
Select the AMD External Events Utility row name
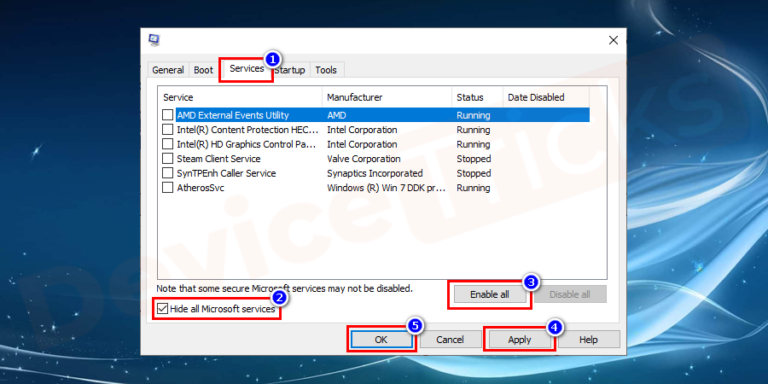[233, 115]
